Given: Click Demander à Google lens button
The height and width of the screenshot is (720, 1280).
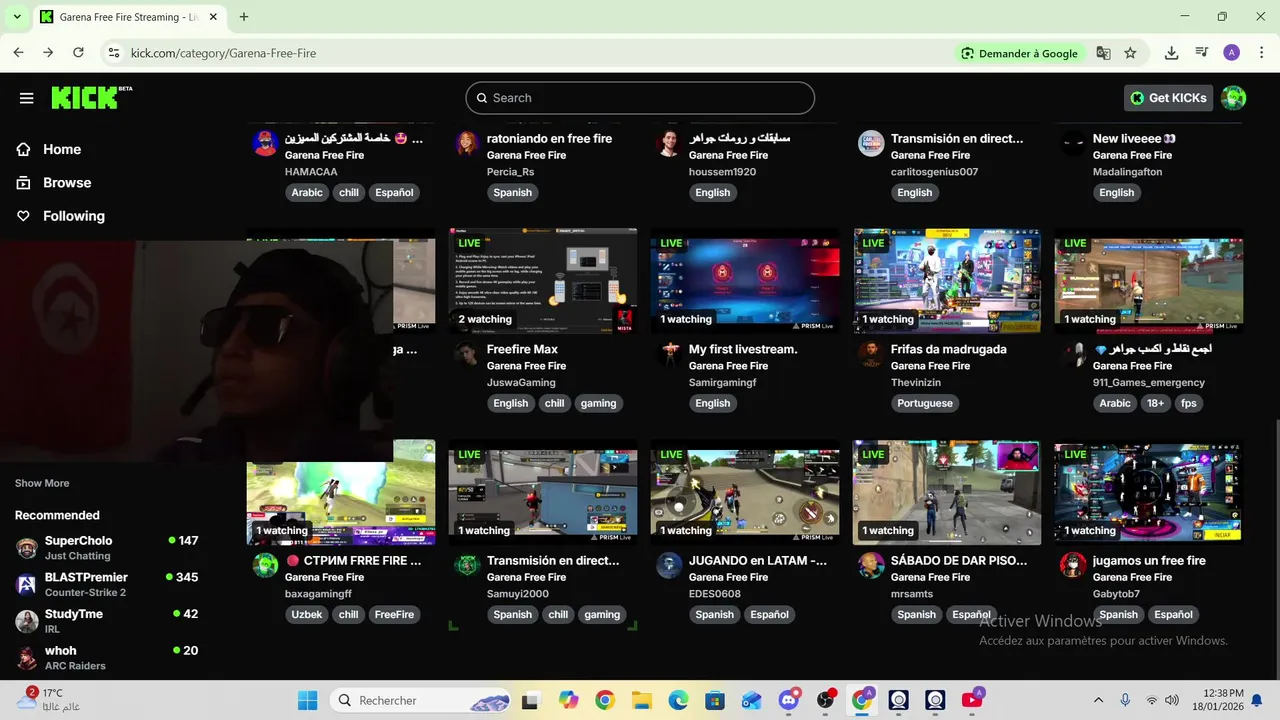Looking at the screenshot, I should [1020, 53].
